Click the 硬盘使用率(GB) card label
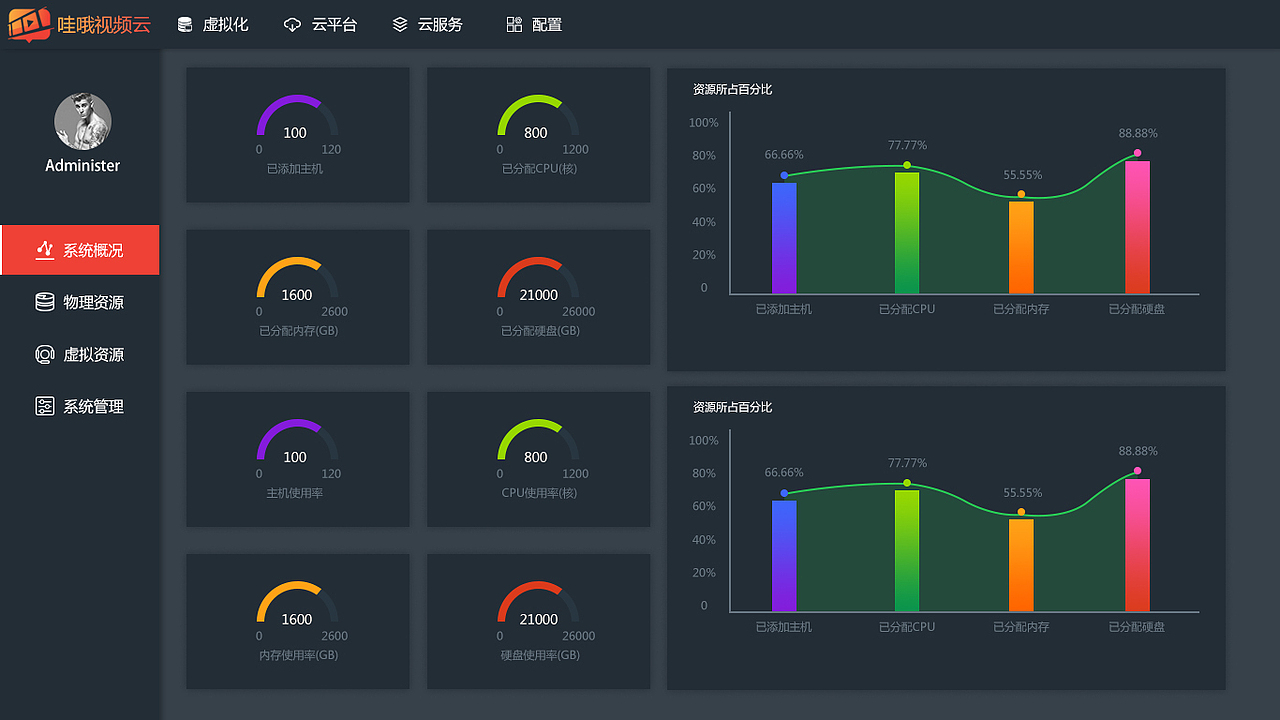1280x720 pixels. point(540,655)
